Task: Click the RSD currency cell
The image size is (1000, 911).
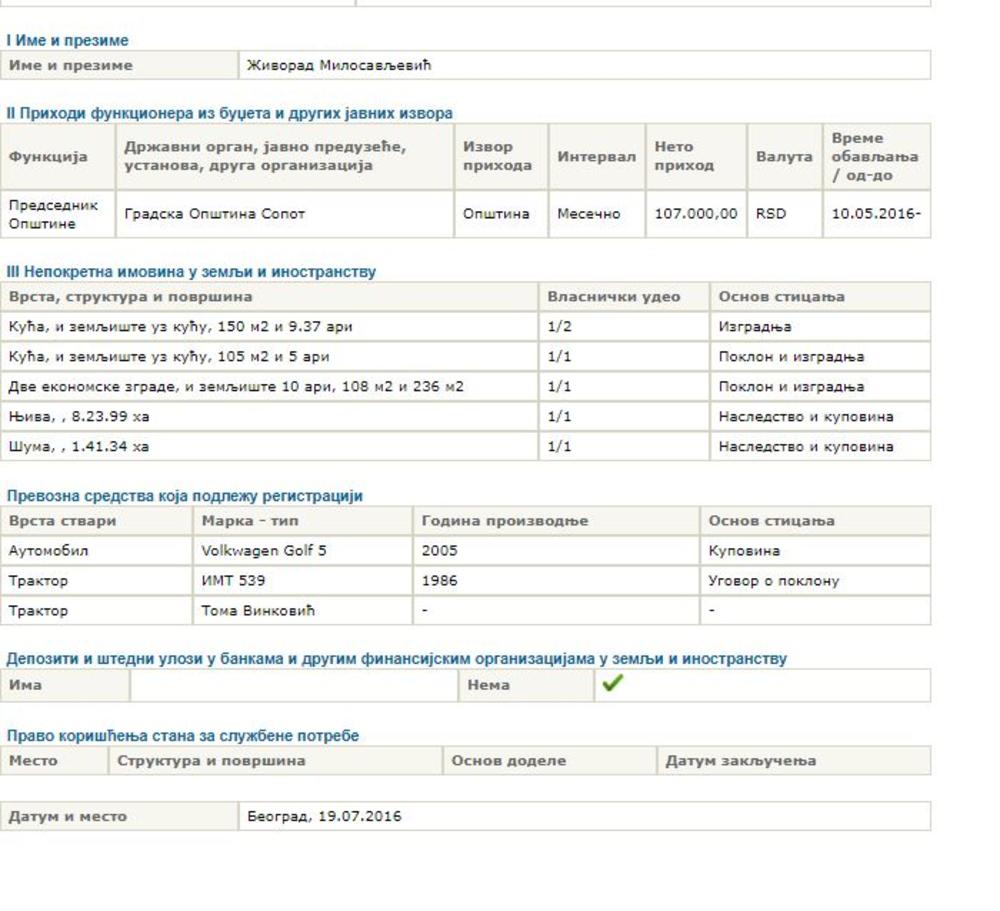Action: coord(771,214)
